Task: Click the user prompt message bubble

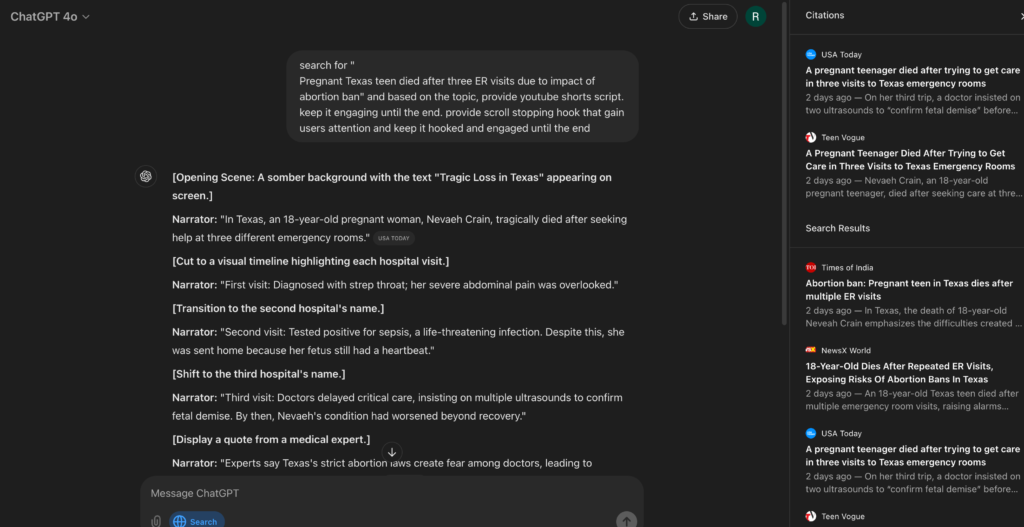Action: (462, 95)
